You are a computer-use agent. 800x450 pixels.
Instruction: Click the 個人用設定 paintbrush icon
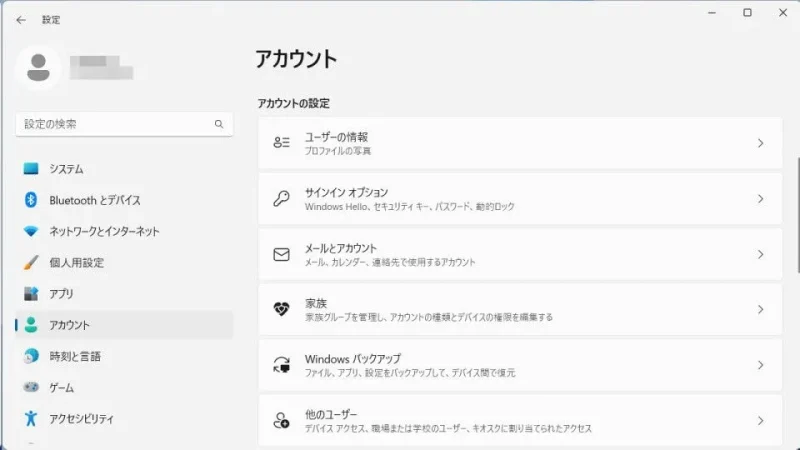point(31,263)
